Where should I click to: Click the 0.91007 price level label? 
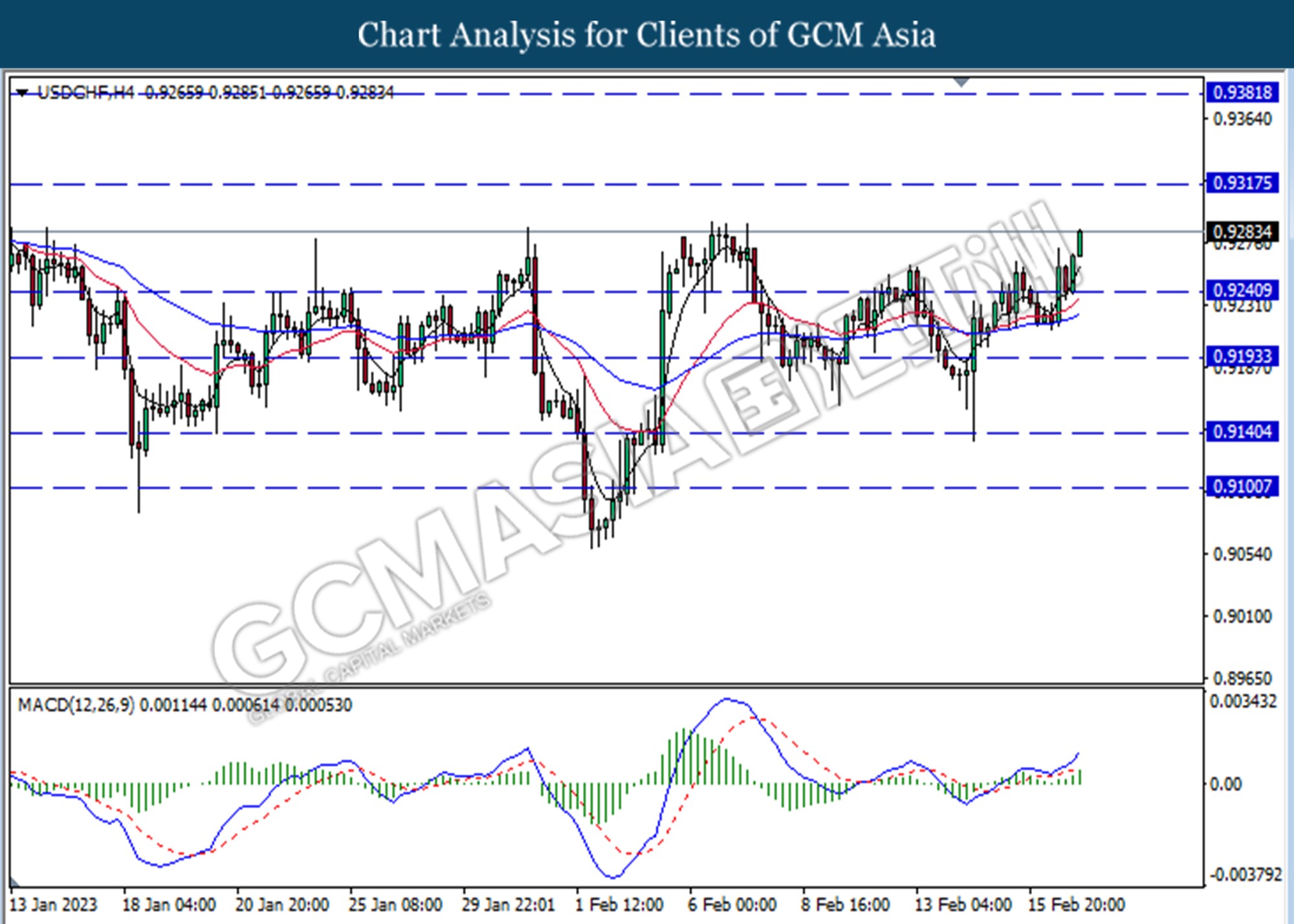pyautogui.click(x=1242, y=486)
